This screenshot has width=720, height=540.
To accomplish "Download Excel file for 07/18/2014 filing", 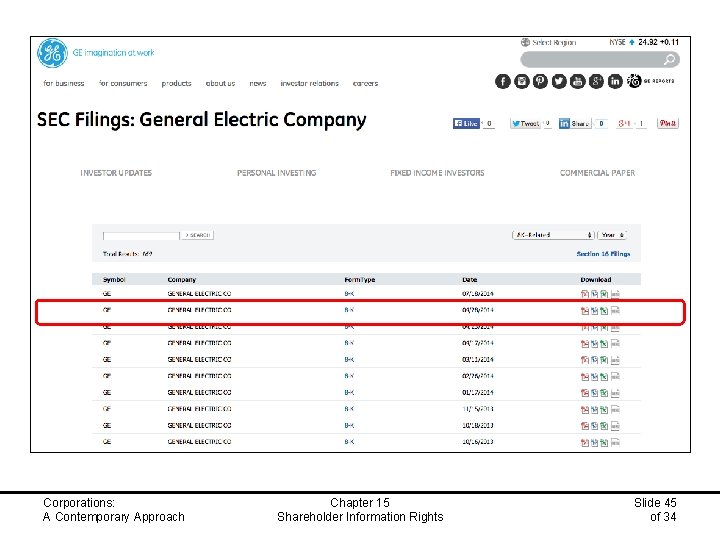I will pyautogui.click(x=604, y=294).
